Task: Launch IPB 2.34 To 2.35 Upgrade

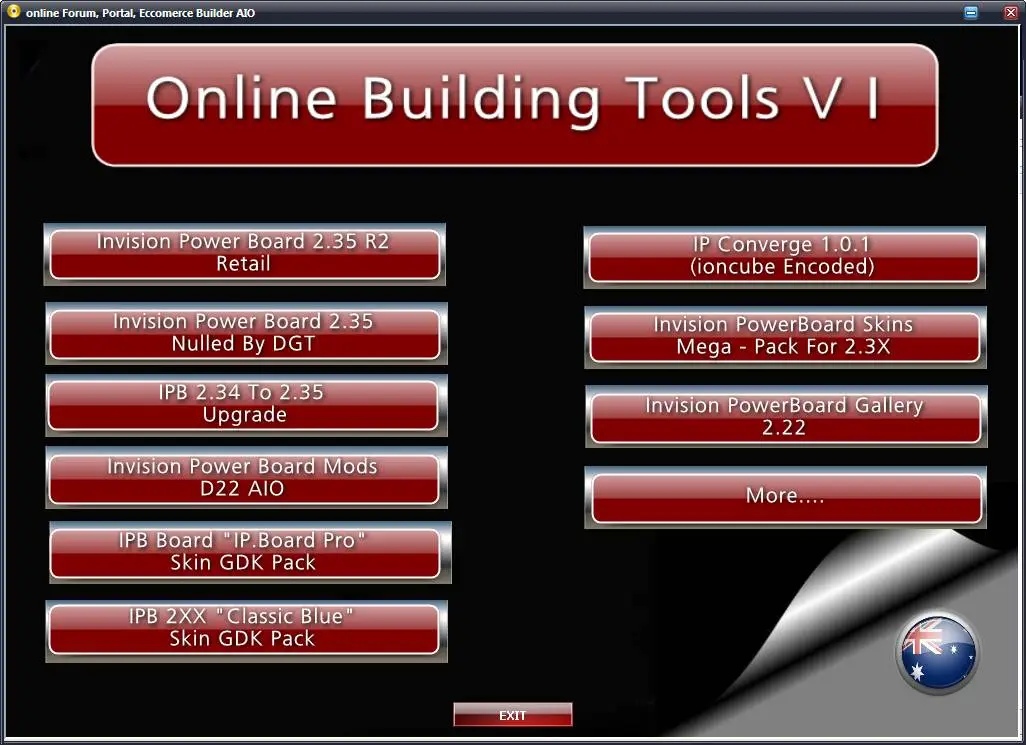Action: pos(246,406)
